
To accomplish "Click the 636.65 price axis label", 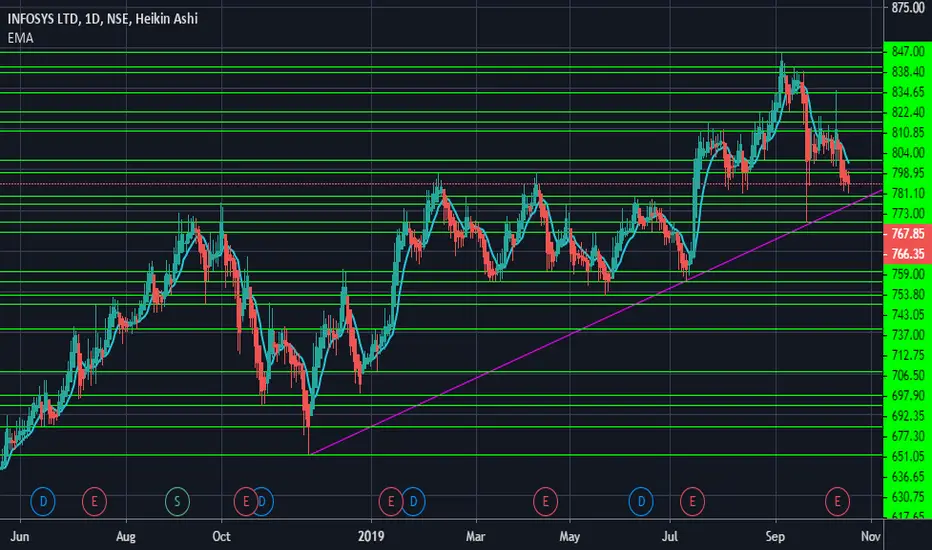I will coord(908,476).
